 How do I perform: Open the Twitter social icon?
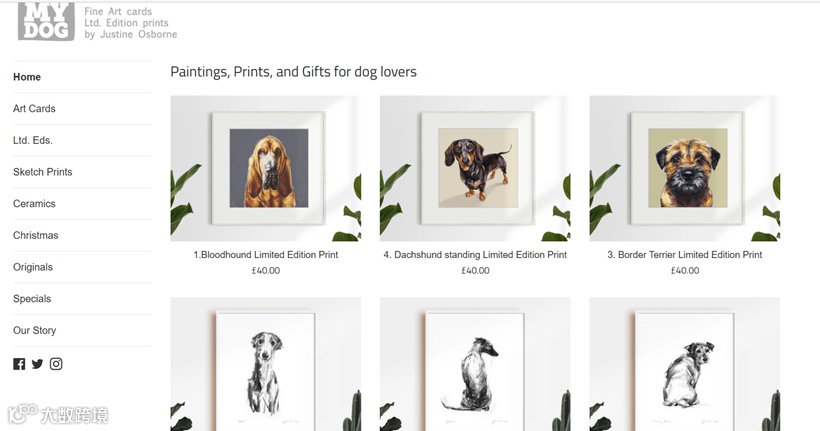click(x=37, y=364)
